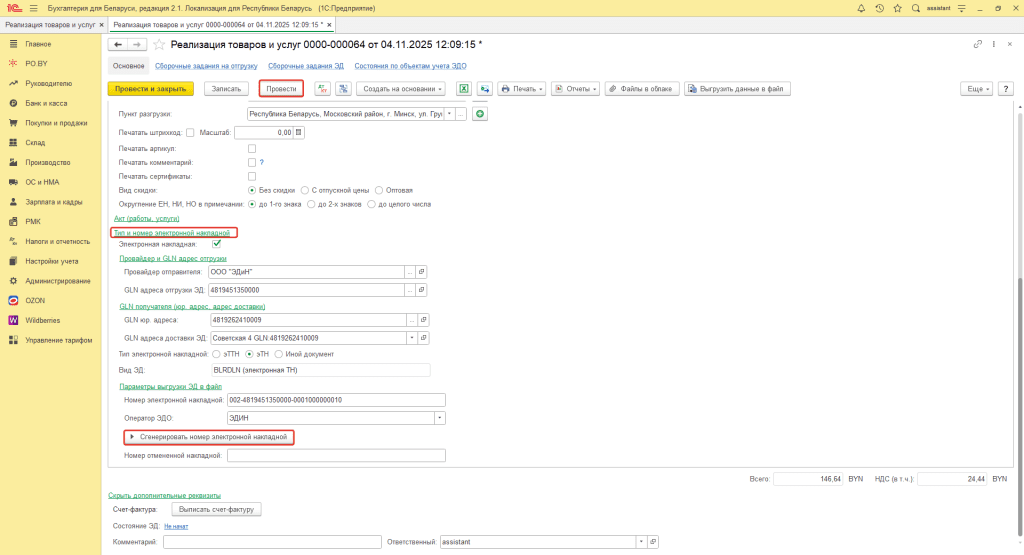Click the Дт/Кт postings icon
The height and width of the screenshot is (555, 1024).
322,89
